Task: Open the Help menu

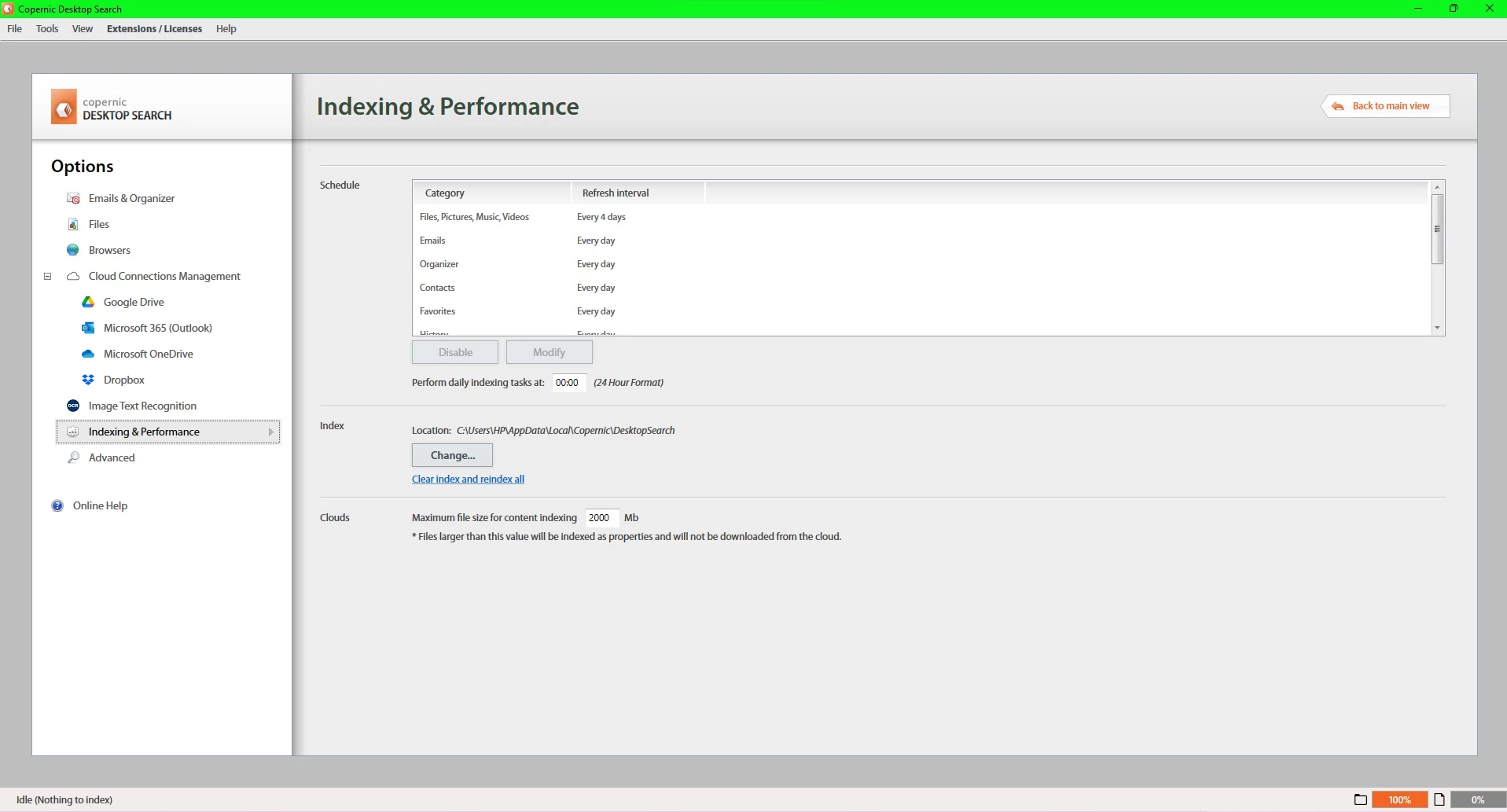Action: point(226,28)
